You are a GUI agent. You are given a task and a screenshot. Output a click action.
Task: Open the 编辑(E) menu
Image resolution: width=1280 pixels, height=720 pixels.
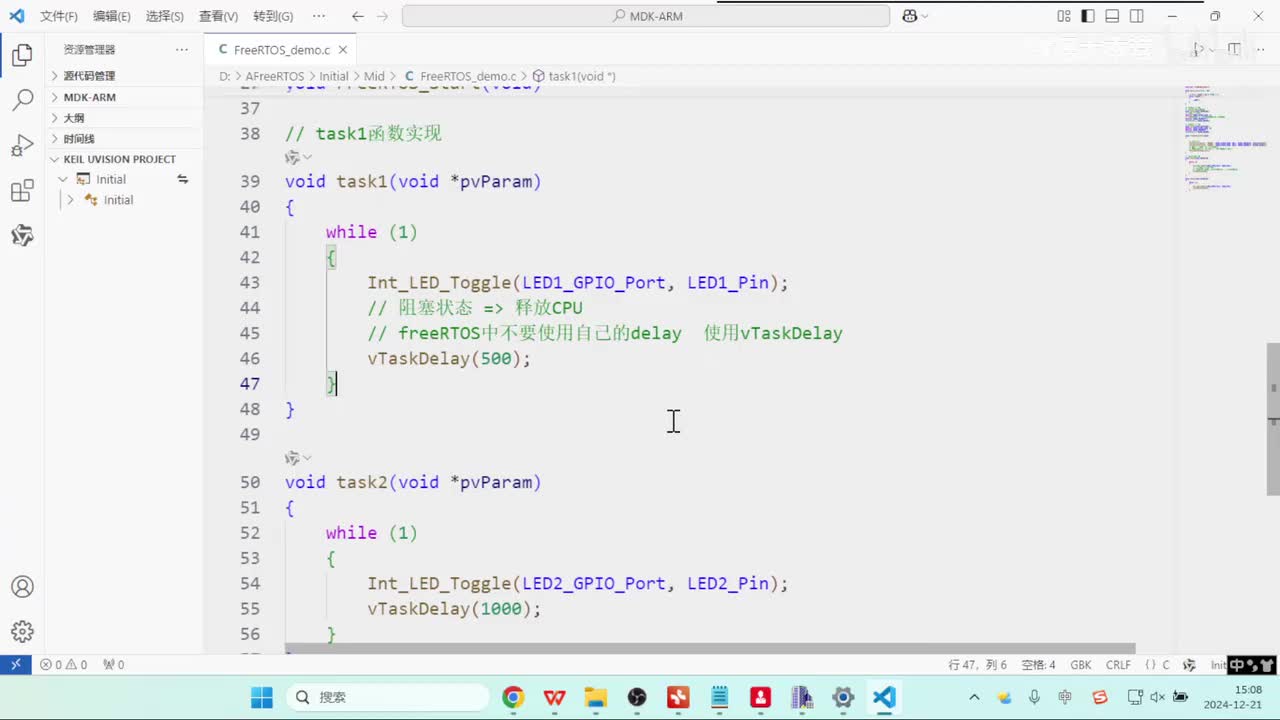pyautogui.click(x=111, y=16)
